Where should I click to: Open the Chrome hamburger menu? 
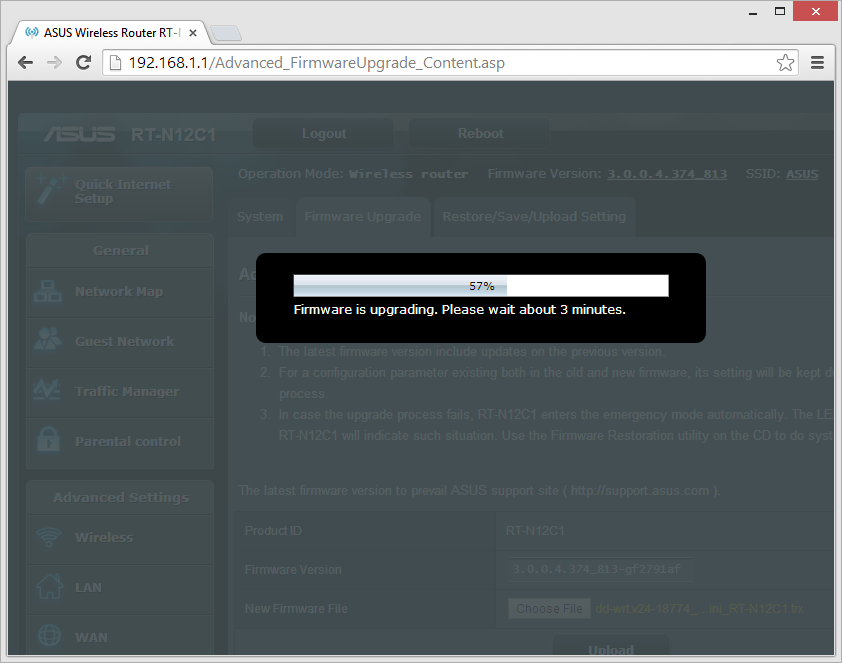[x=817, y=63]
